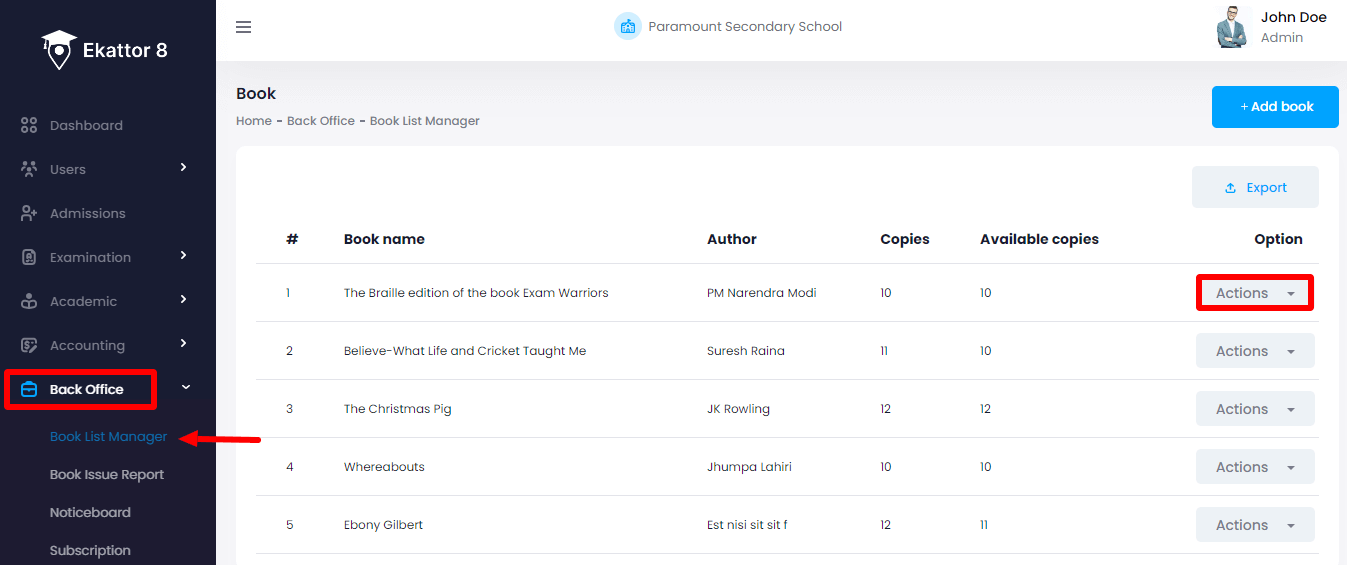Select Noticeboard in the sidebar

click(90, 513)
